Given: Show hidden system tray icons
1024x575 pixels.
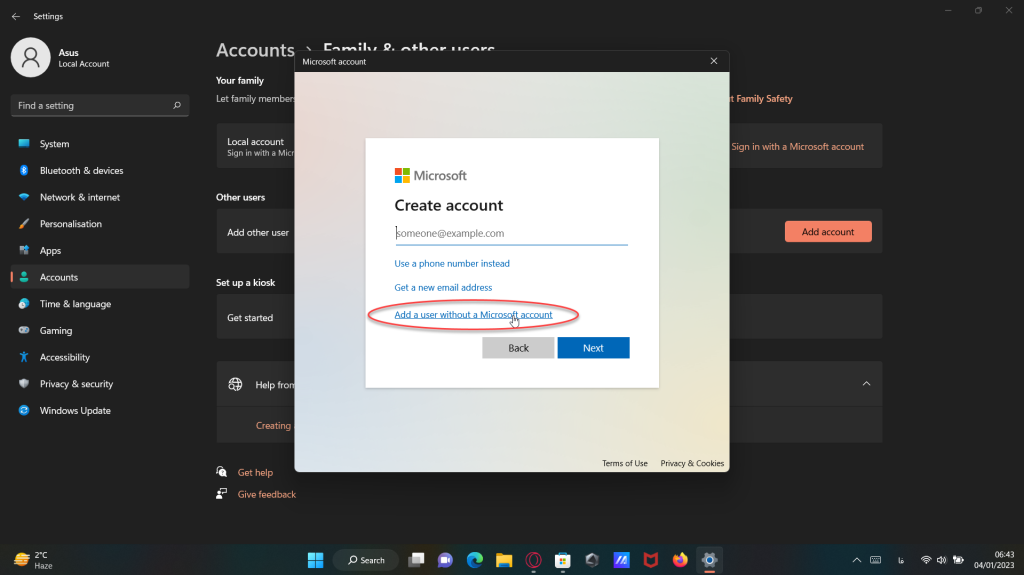Looking at the screenshot, I should (856, 560).
